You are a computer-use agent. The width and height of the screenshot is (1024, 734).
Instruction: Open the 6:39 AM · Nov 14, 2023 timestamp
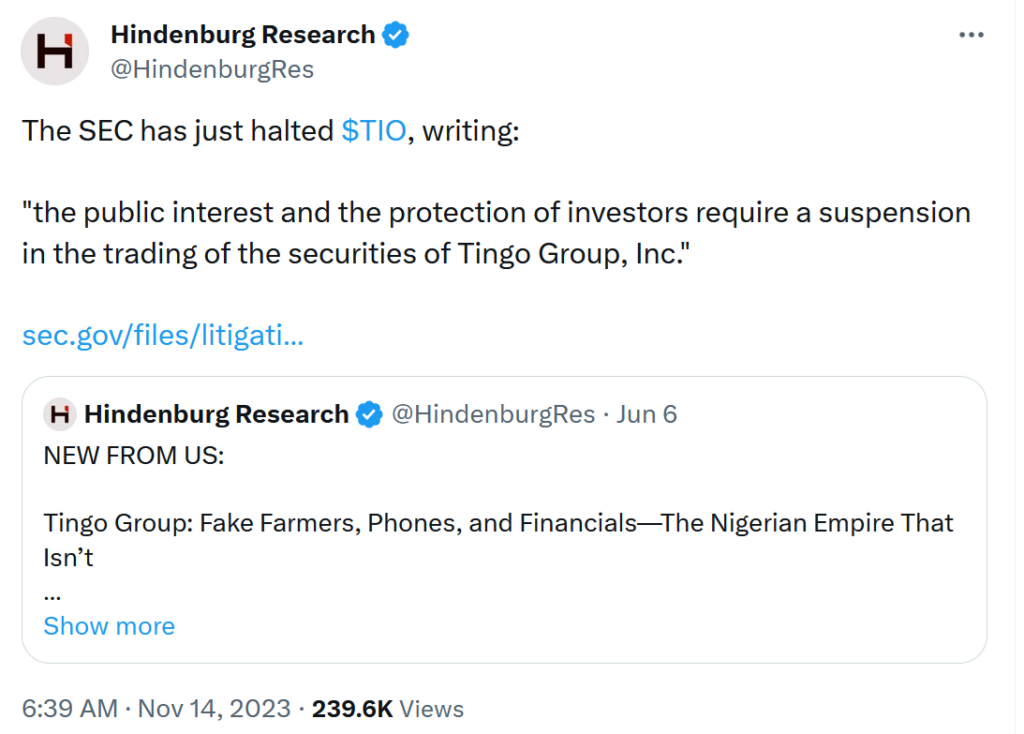click(x=155, y=709)
